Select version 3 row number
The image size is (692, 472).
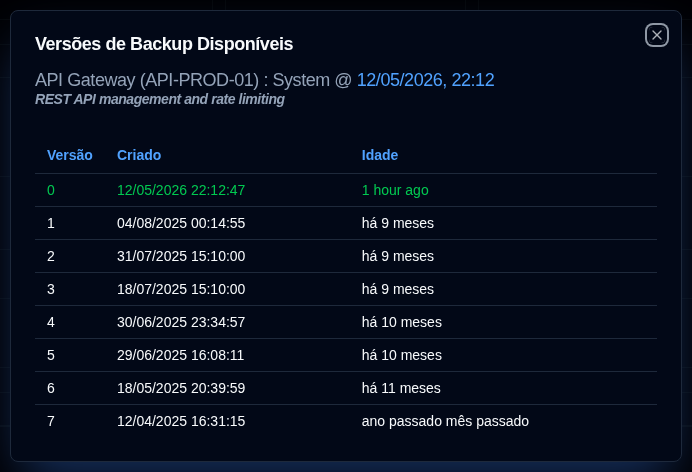[51, 289]
